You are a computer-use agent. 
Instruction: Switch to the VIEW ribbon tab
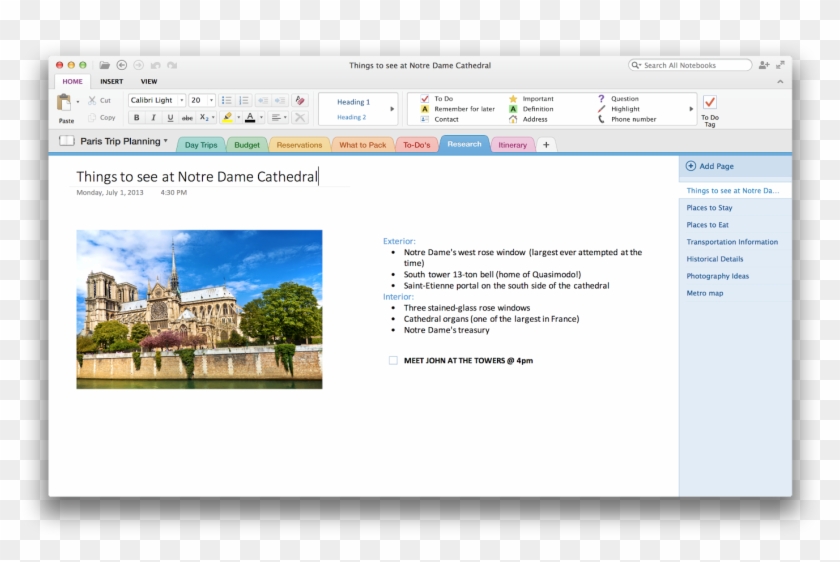[x=149, y=81]
